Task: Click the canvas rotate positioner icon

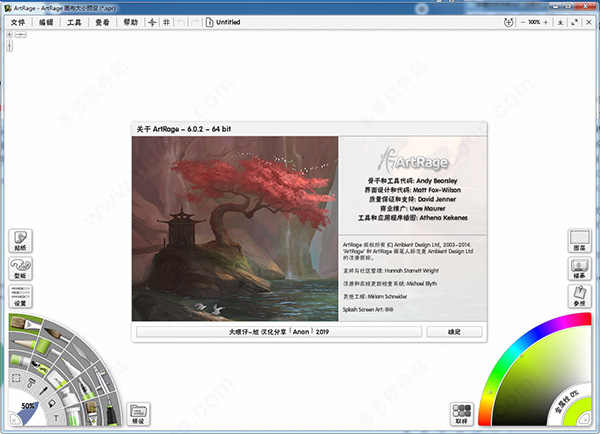Action: click(508, 22)
